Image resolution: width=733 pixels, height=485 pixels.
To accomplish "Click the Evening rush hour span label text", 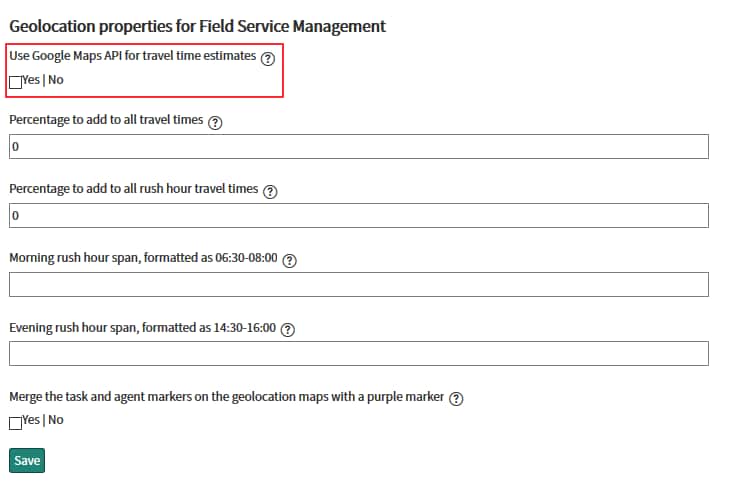I will pyautogui.click(x=142, y=327).
